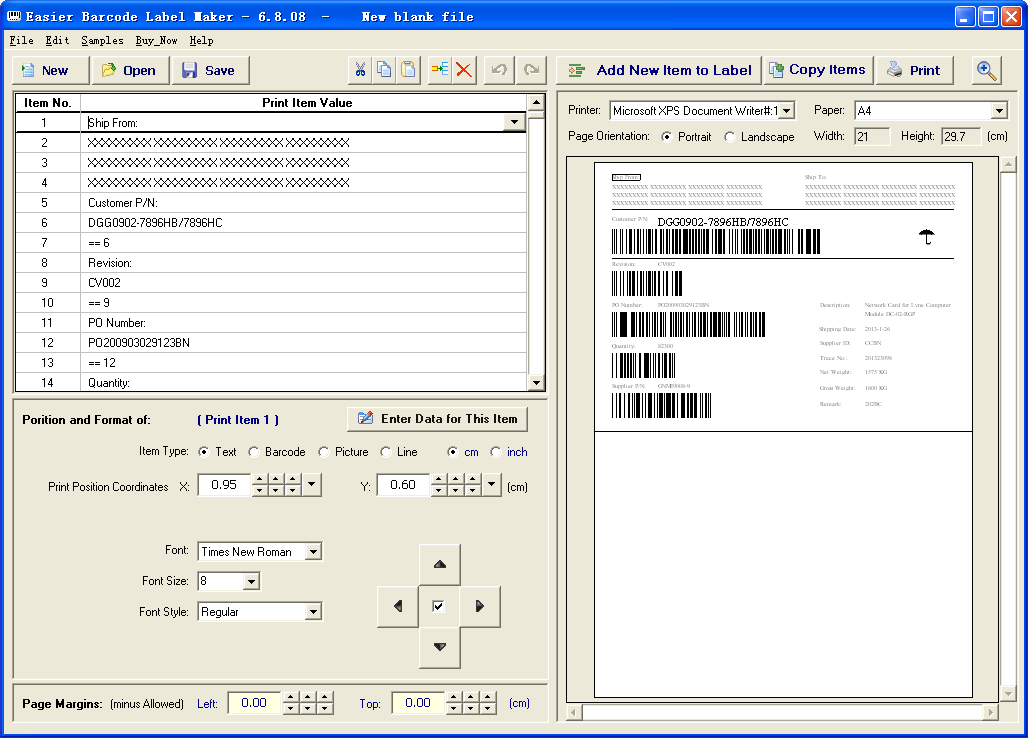Select Portrait page orientation
Viewport: 1028px width, 738px height.
tap(667, 136)
